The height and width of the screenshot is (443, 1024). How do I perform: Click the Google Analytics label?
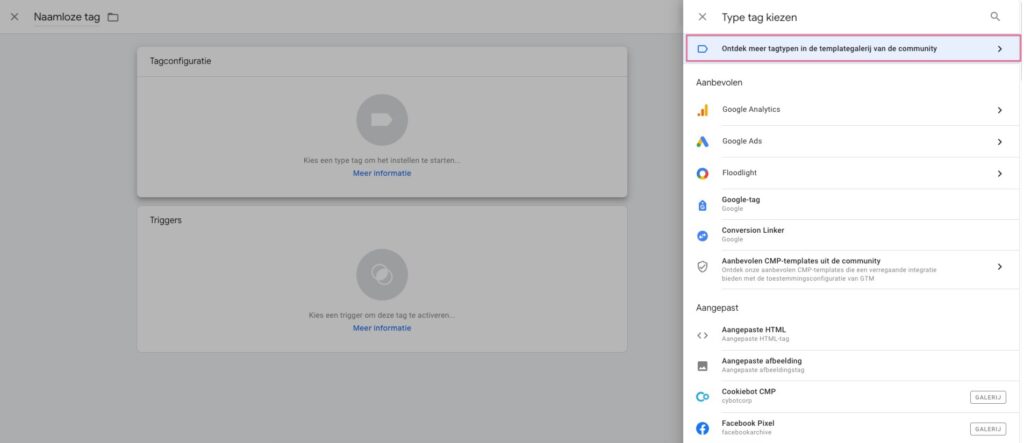(x=751, y=110)
